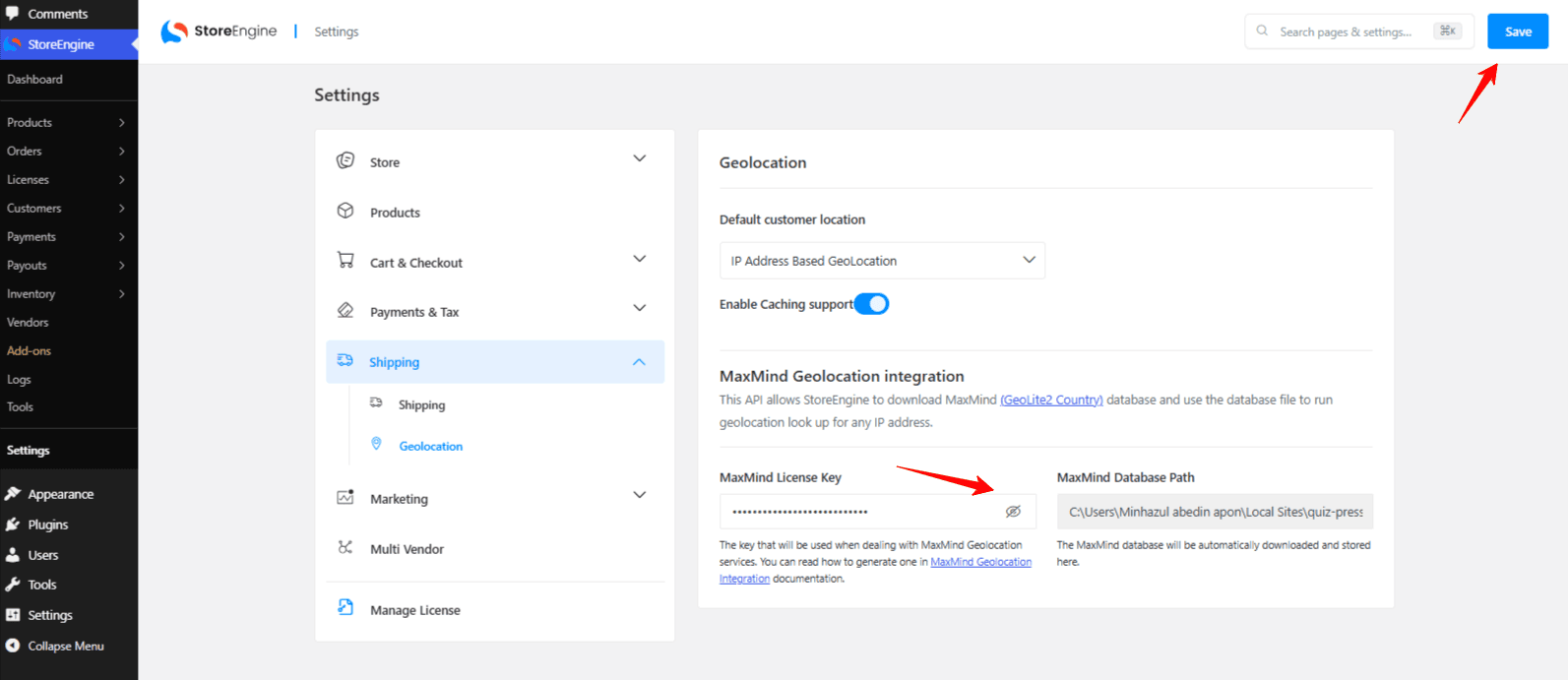
Task: Click the Collapse Menu arrow icon
Action: point(13,646)
